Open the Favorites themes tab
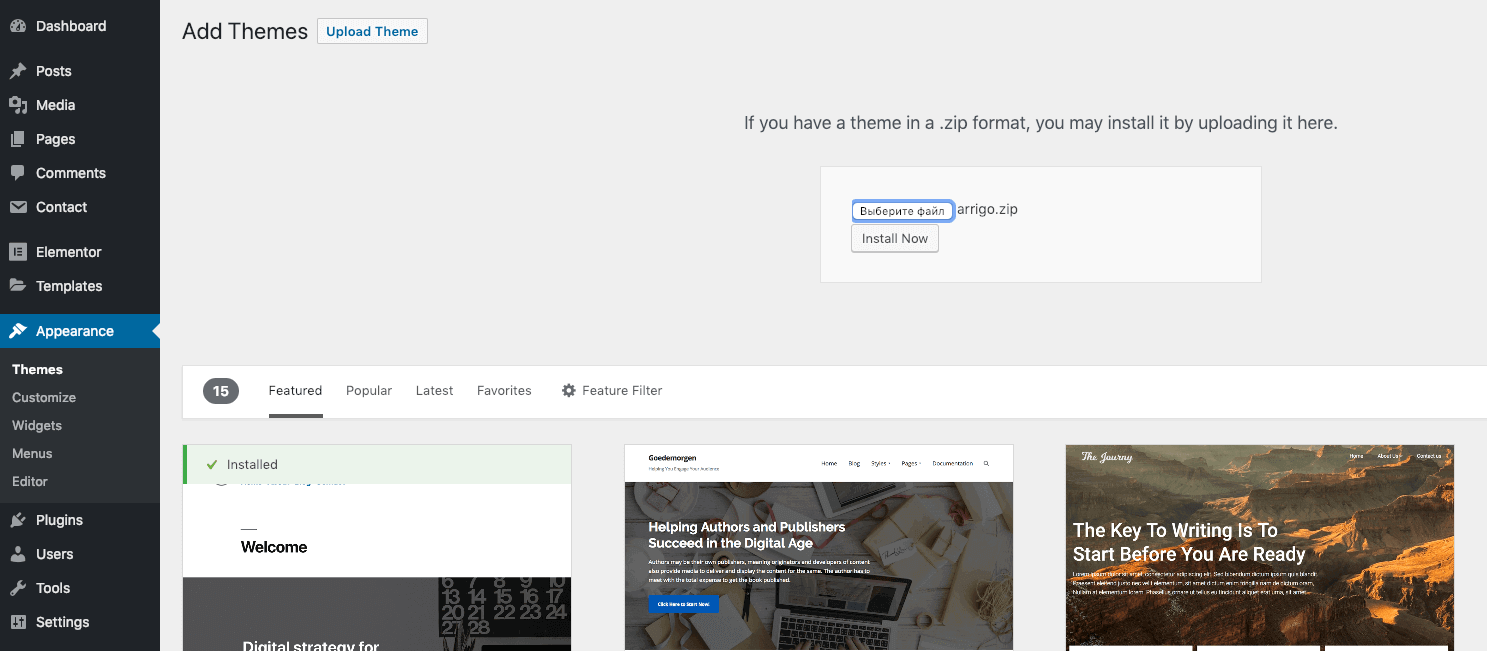The height and width of the screenshot is (651, 1487). click(504, 391)
